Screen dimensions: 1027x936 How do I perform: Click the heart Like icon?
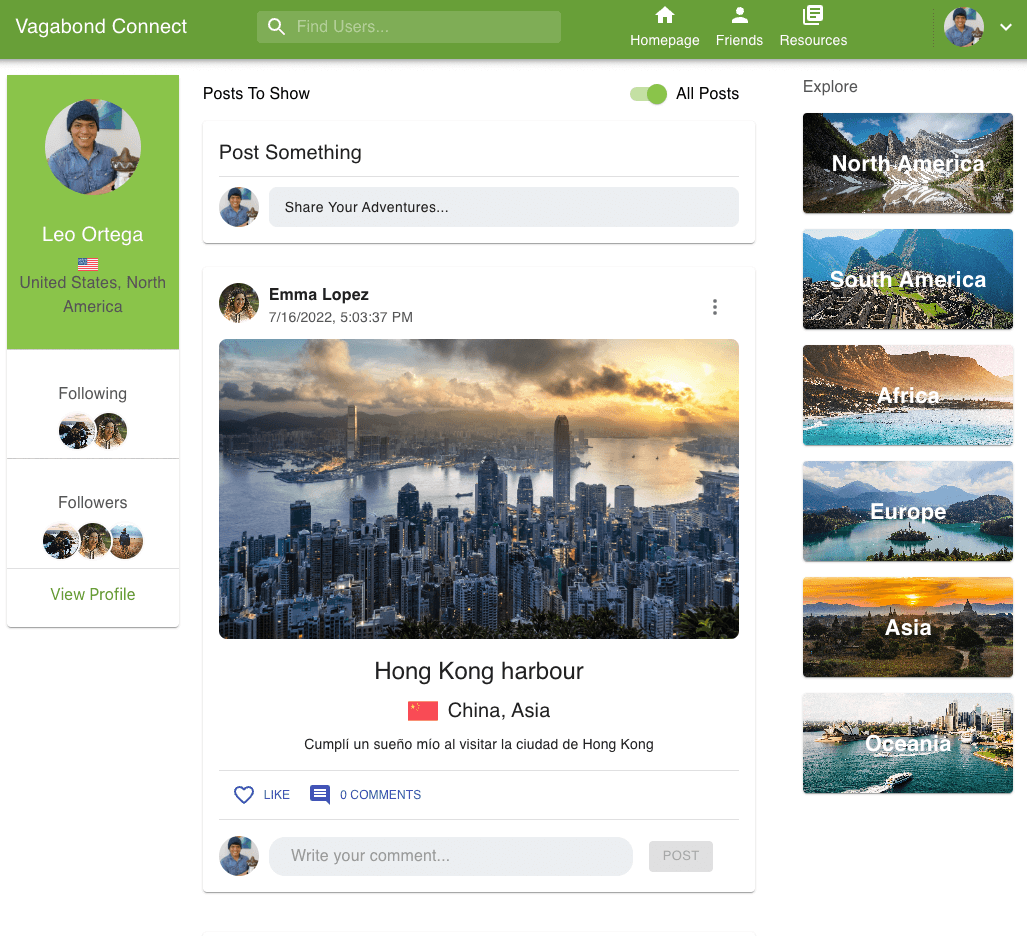pos(244,795)
